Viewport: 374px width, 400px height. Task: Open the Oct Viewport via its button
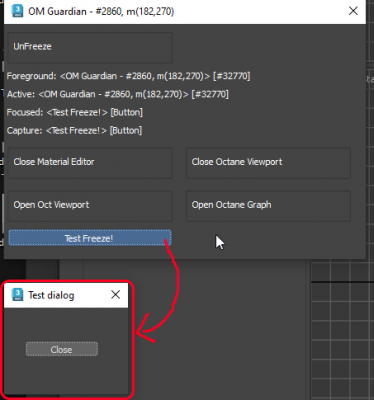point(90,206)
